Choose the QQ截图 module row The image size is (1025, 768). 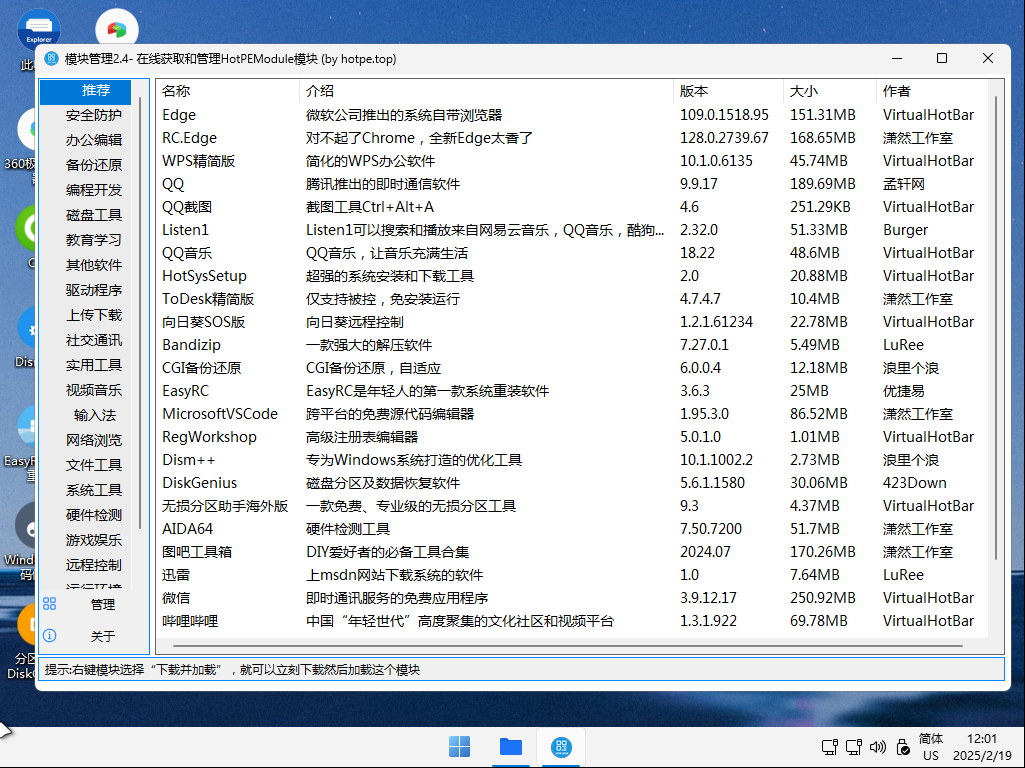point(572,207)
